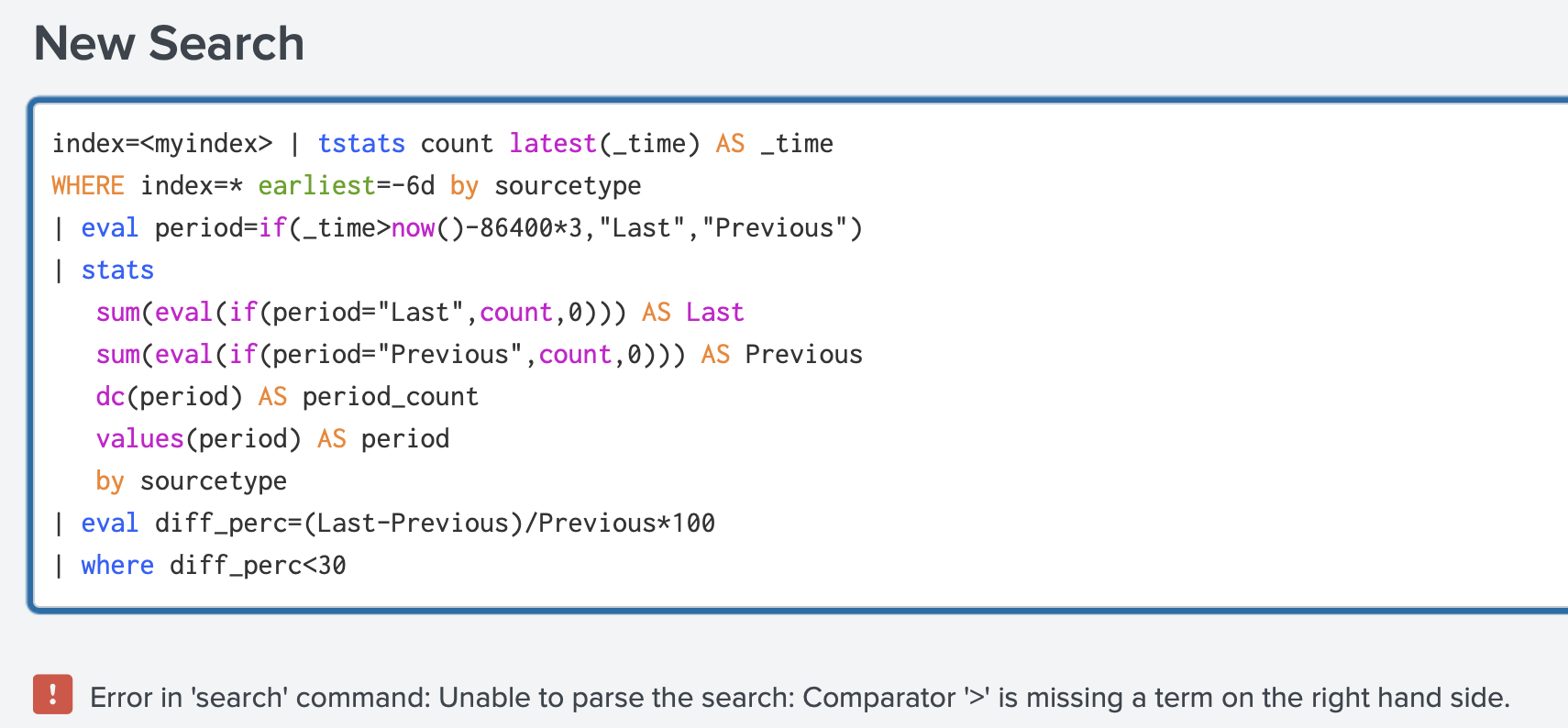
Task: Click the diff_perc<30 condition text
Action: [258, 566]
